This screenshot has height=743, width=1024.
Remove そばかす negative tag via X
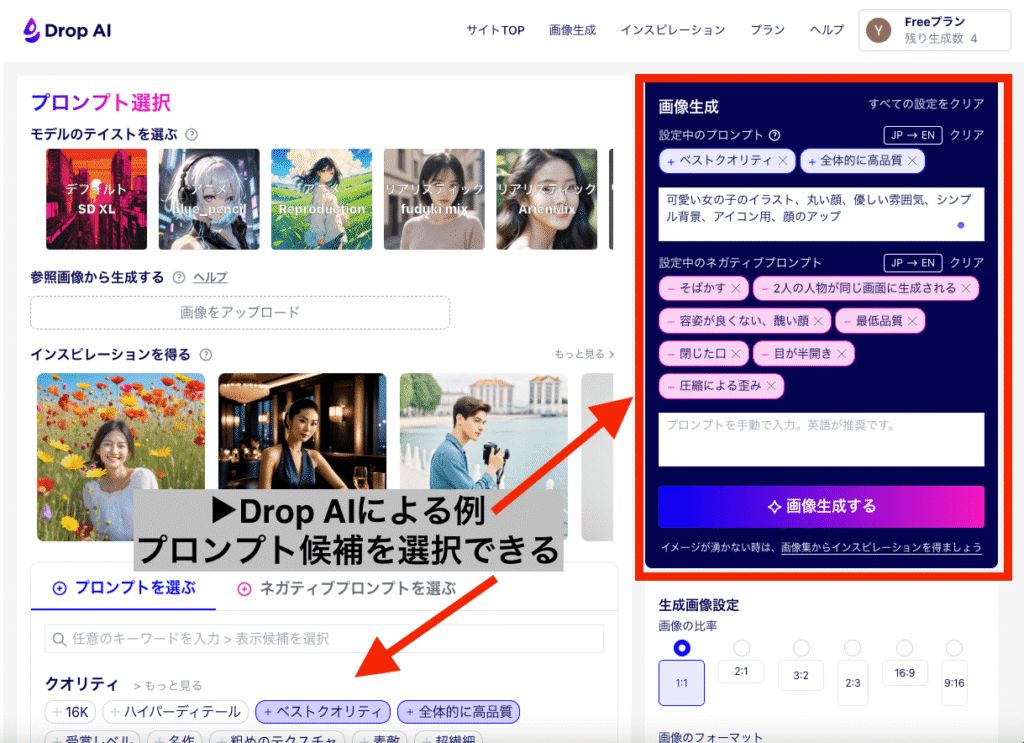[736, 288]
